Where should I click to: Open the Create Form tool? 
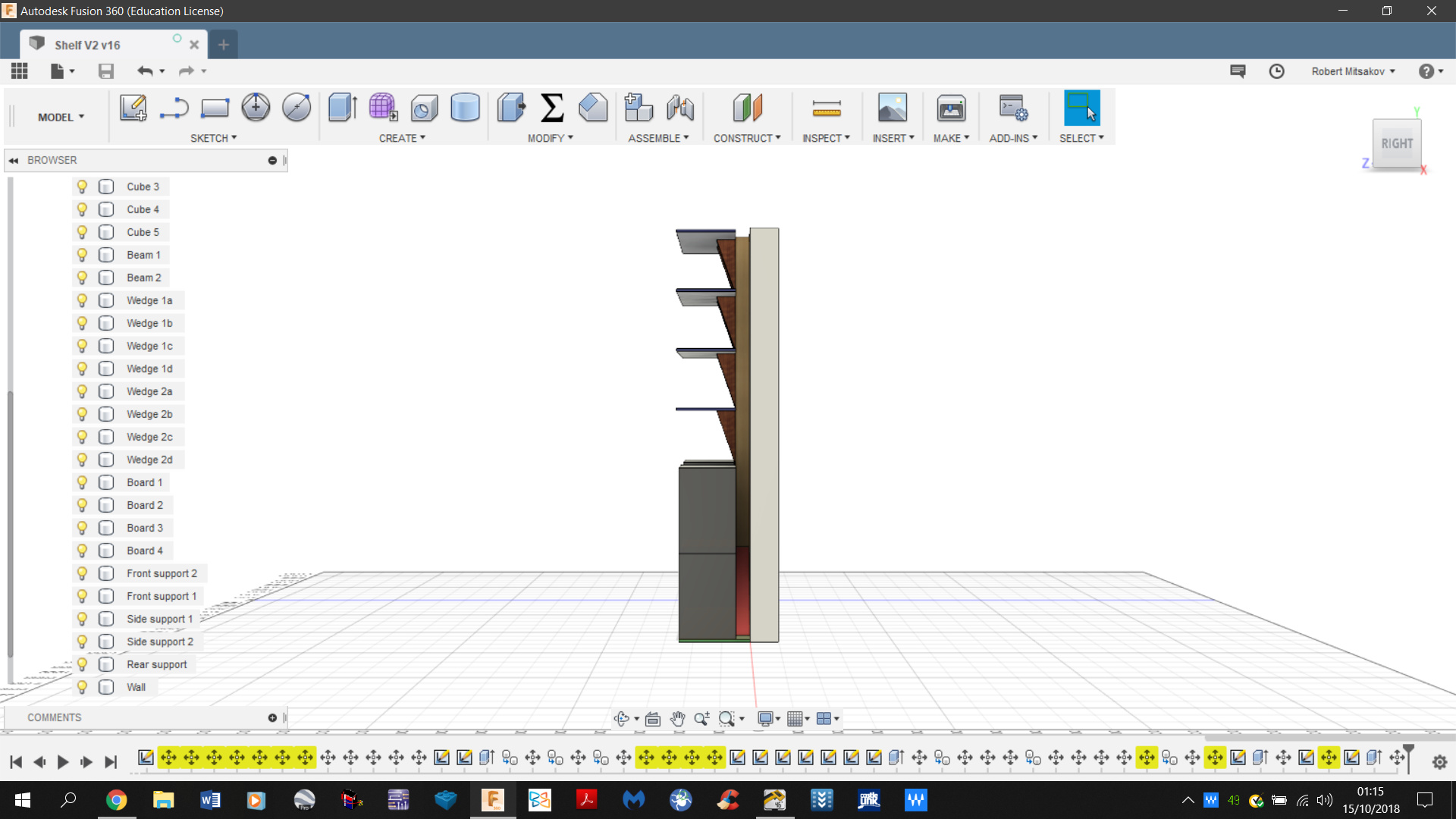coord(383,108)
